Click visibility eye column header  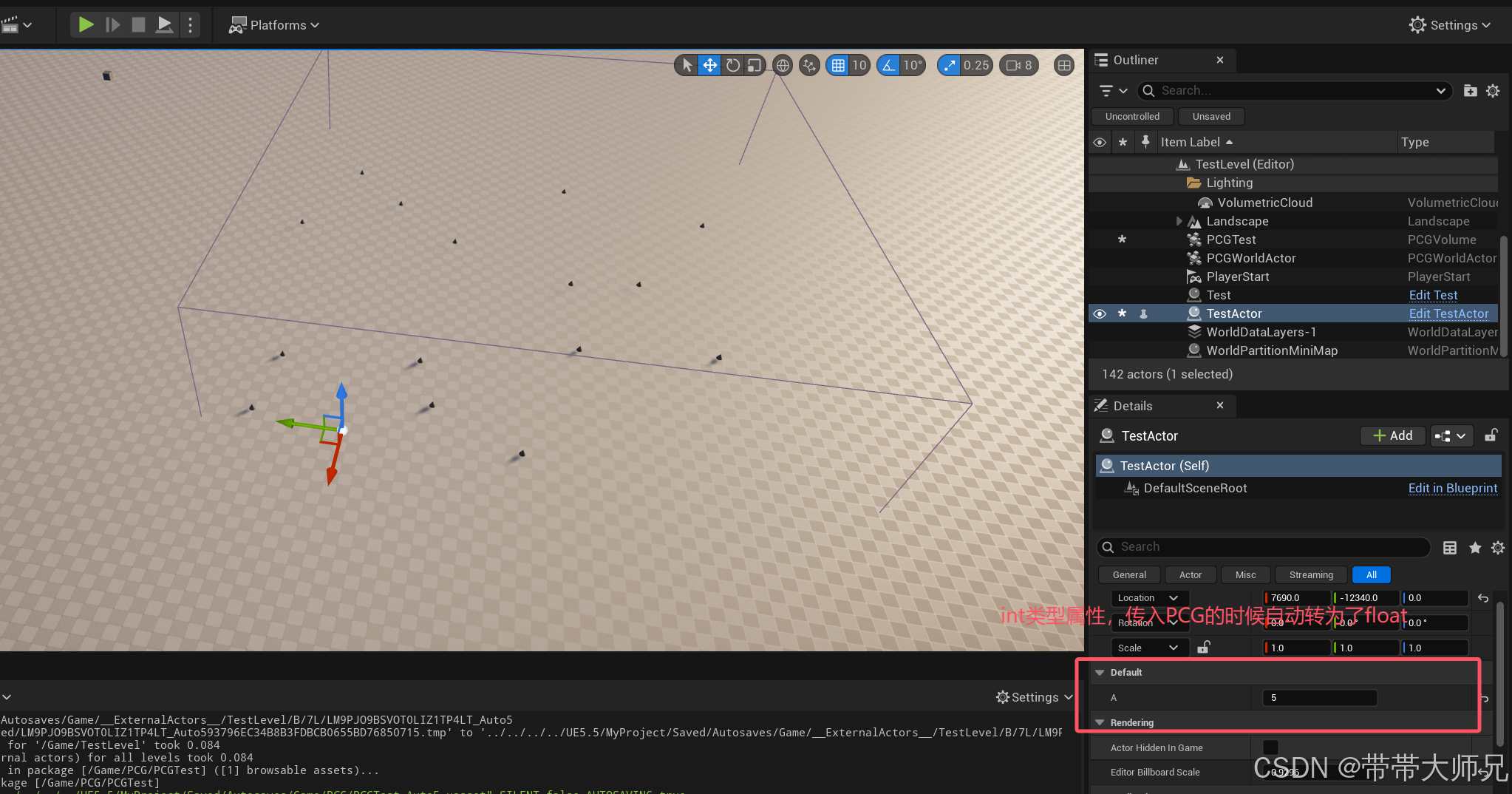click(x=1100, y=142)
